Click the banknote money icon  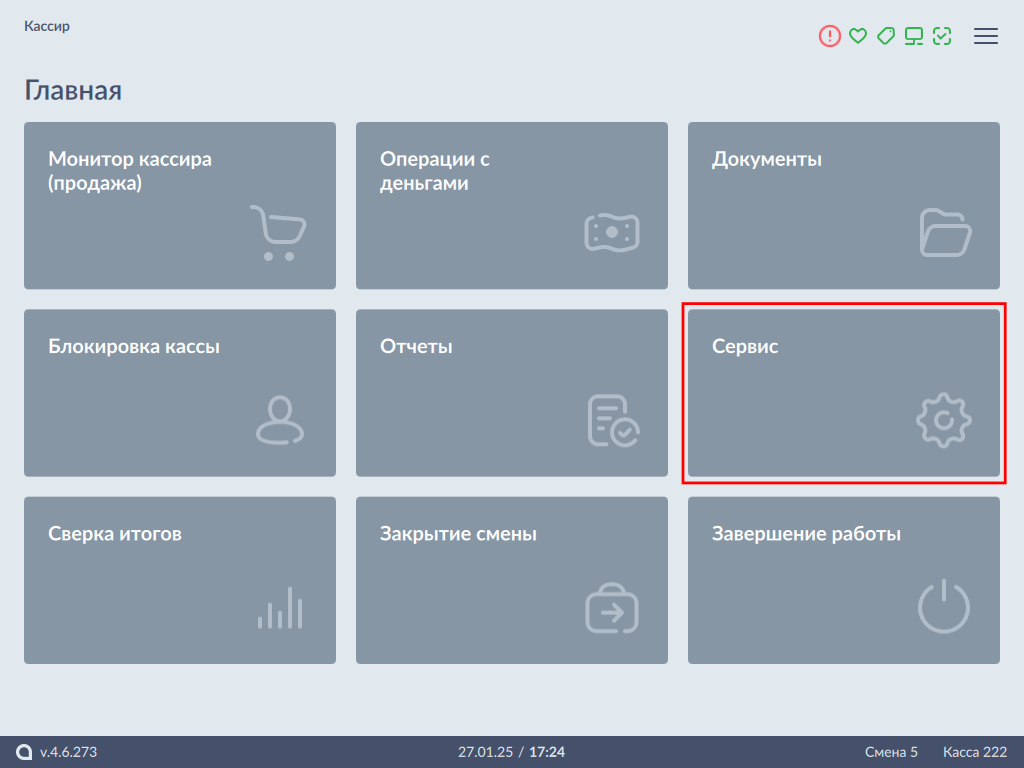pos(612,232)
